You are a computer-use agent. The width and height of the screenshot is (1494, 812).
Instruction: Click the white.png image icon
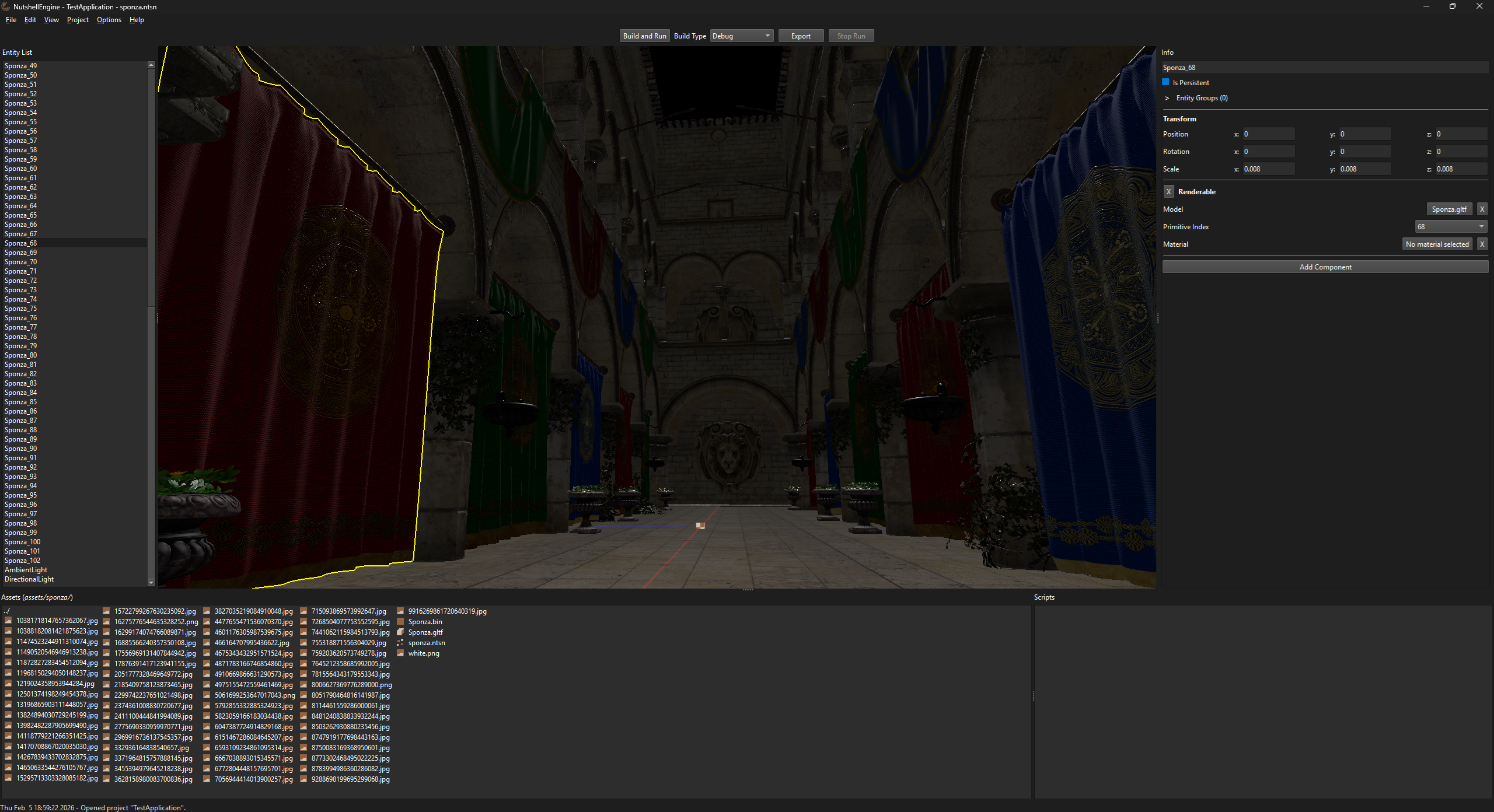[x=400, y=653]
